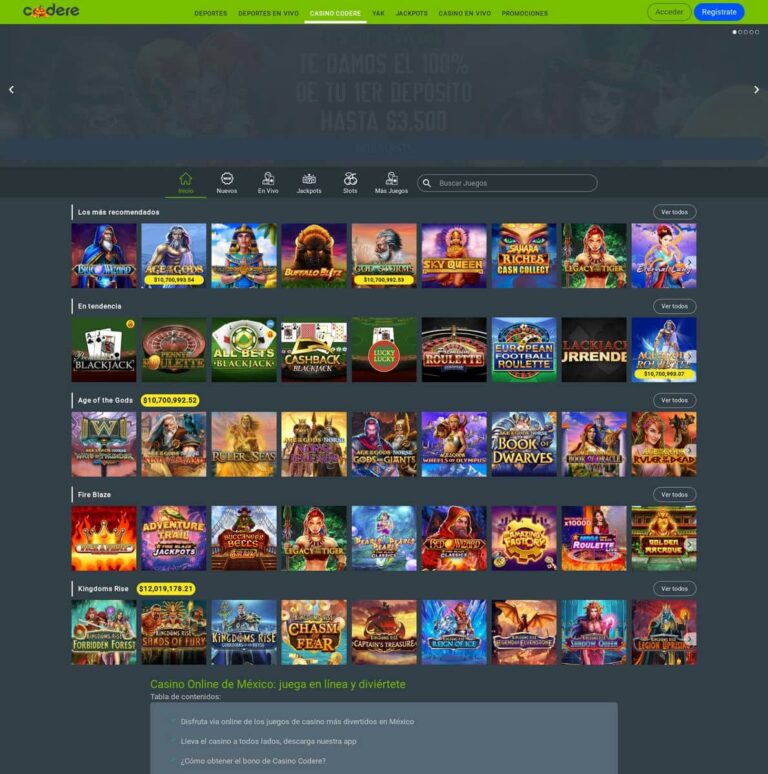View all En tendencia games
Viewport: 768px width, 774px height.
[674, 307]
